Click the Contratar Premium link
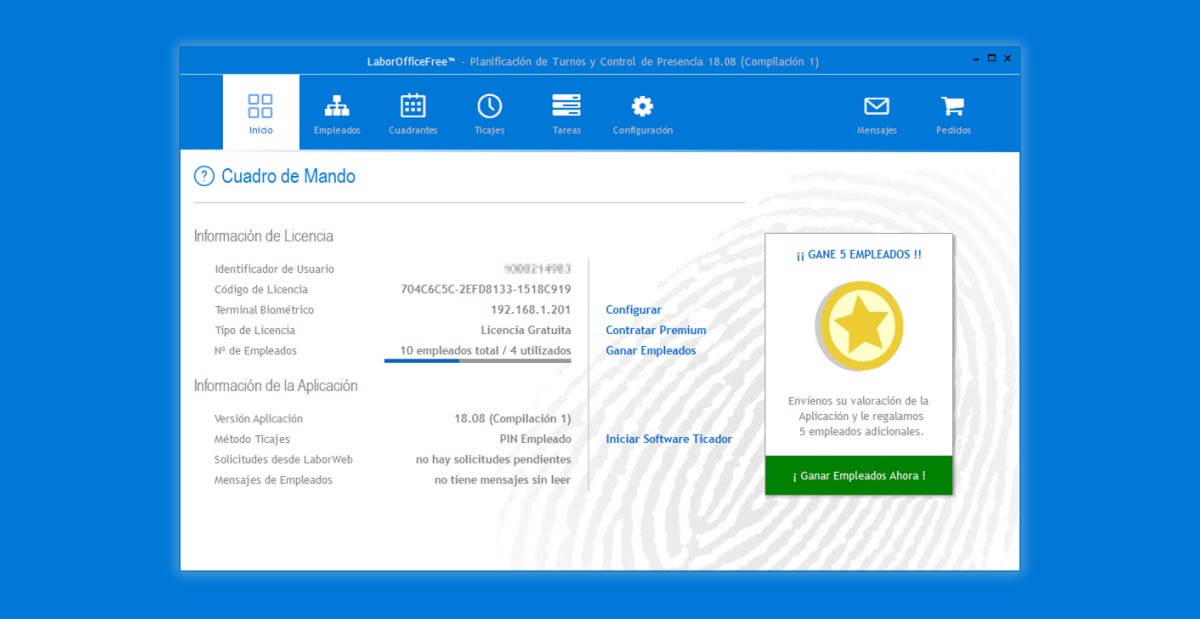 655,330
